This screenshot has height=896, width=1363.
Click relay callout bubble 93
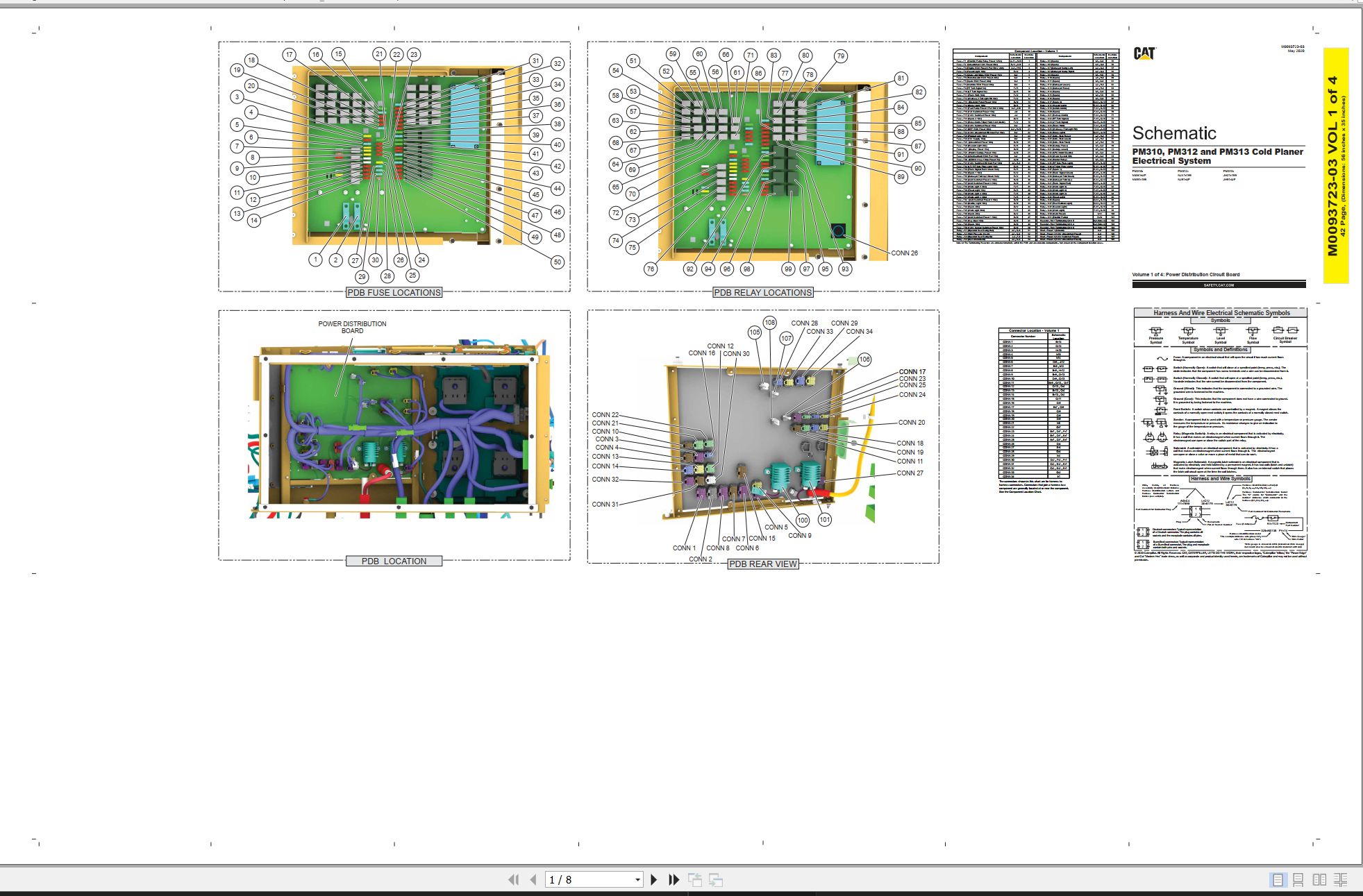(x=844, y=269)
